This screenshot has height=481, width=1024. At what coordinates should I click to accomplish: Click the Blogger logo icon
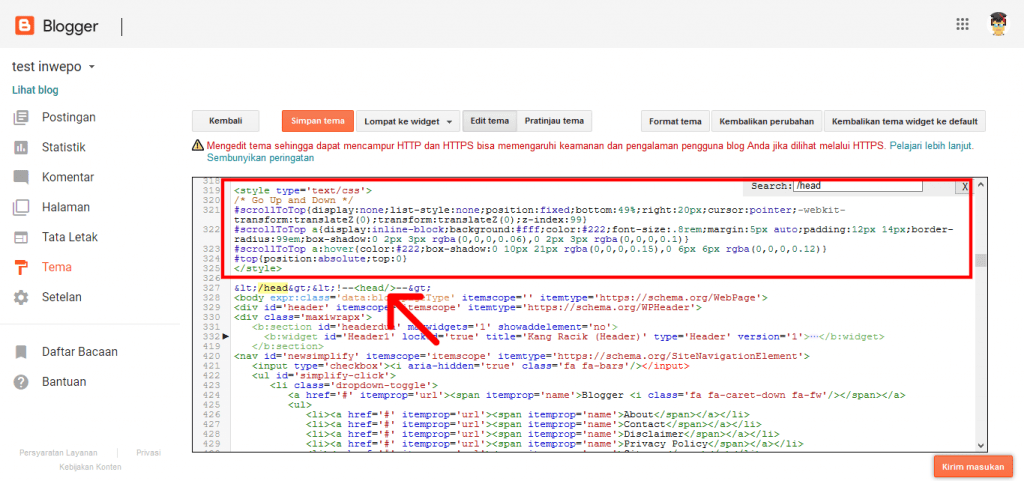pyautogui.click(x=25, y=25)
